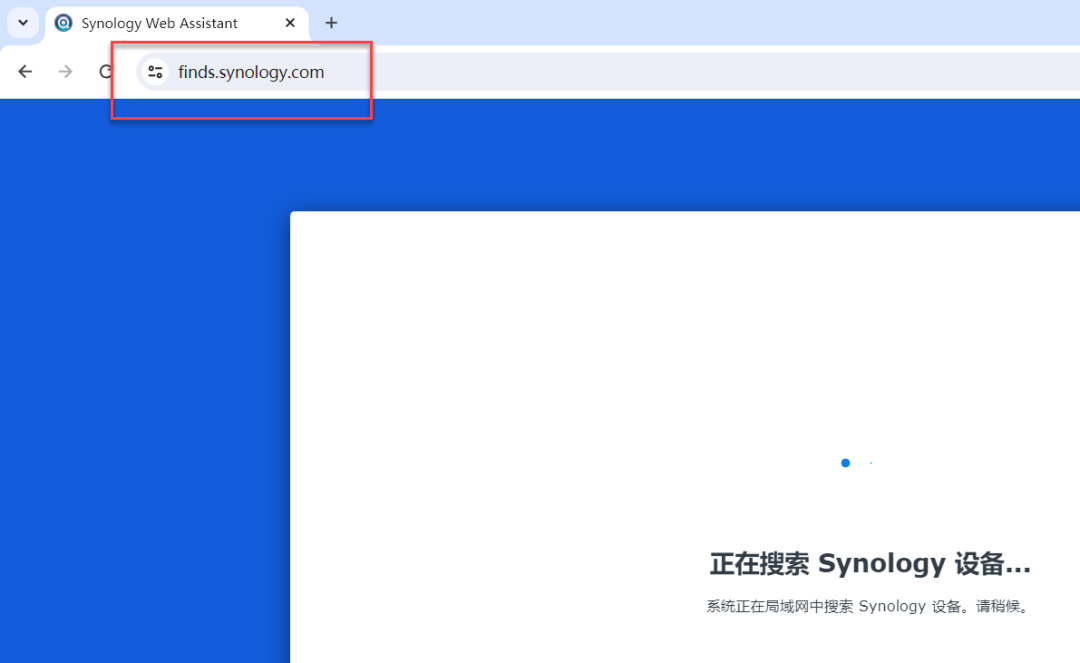
Task: Click the second faint loading dot
Action: (x=870, y=463)
